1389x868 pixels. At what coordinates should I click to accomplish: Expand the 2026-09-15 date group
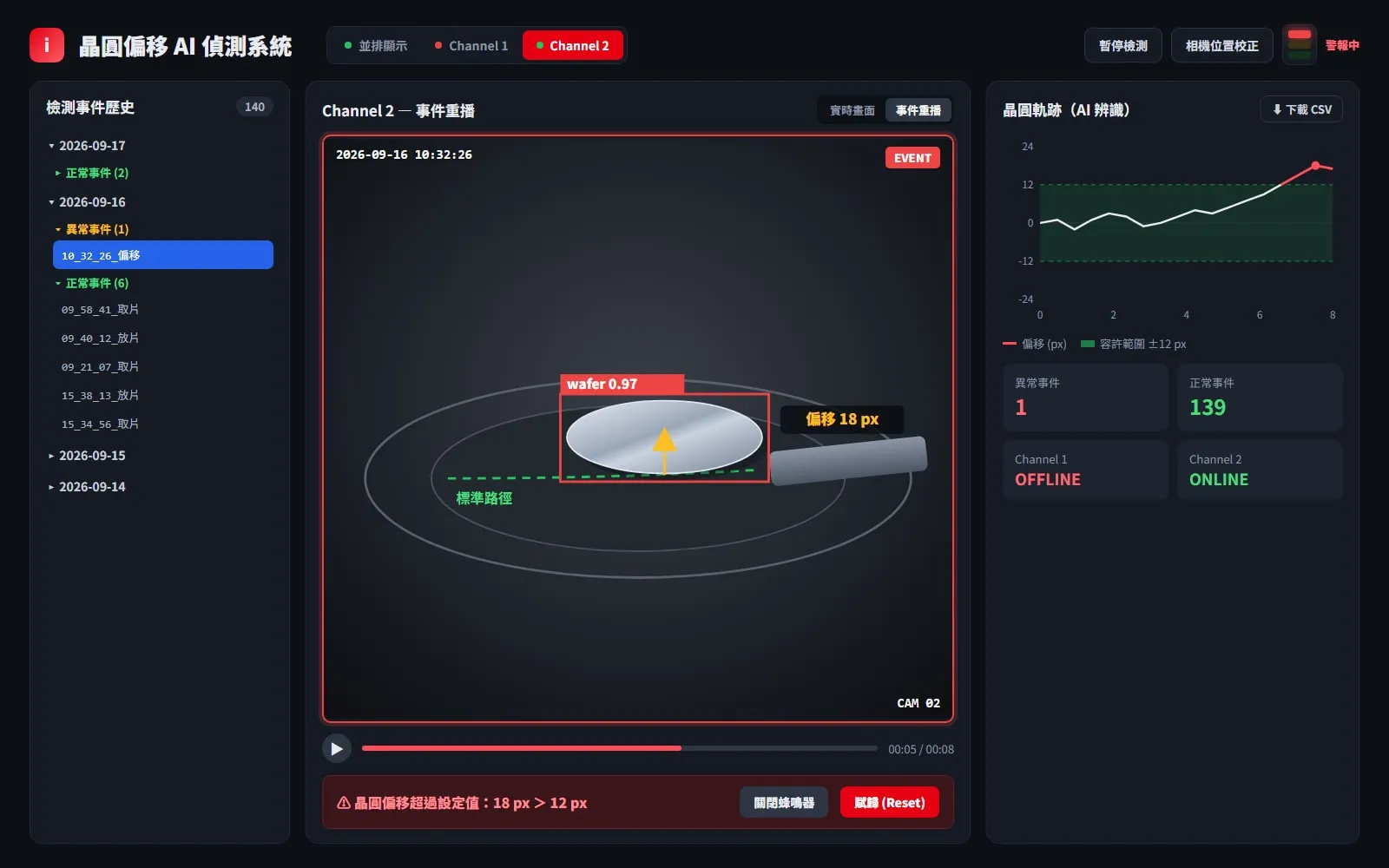161,456
